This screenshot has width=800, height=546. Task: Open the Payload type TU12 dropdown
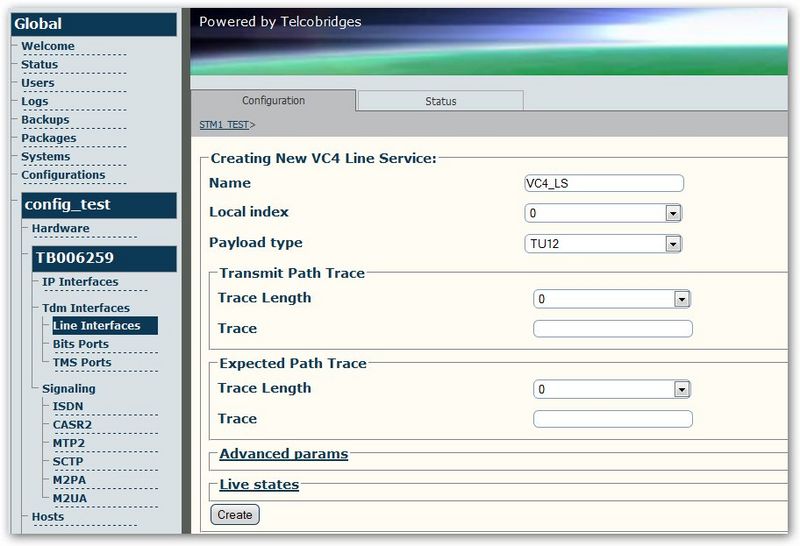(603, 244)
